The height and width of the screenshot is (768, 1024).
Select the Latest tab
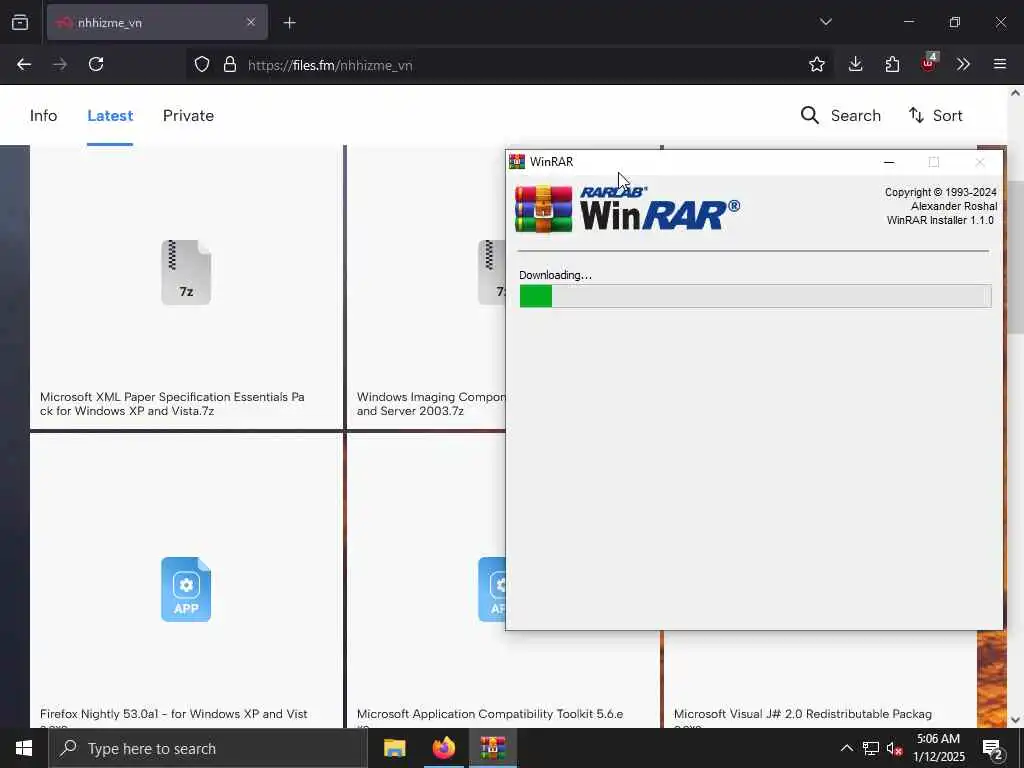pyautogui.click(x=110, y=116)
